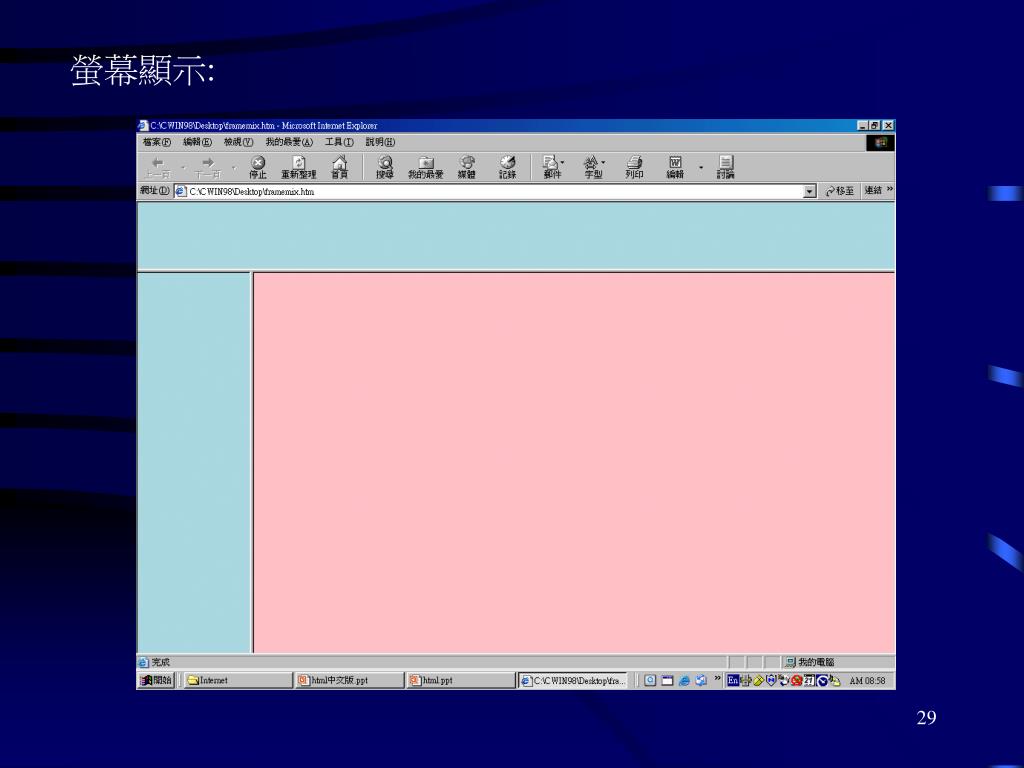
Task: Click the Stop (停止) toolbar icon
Action: (258, 168)
